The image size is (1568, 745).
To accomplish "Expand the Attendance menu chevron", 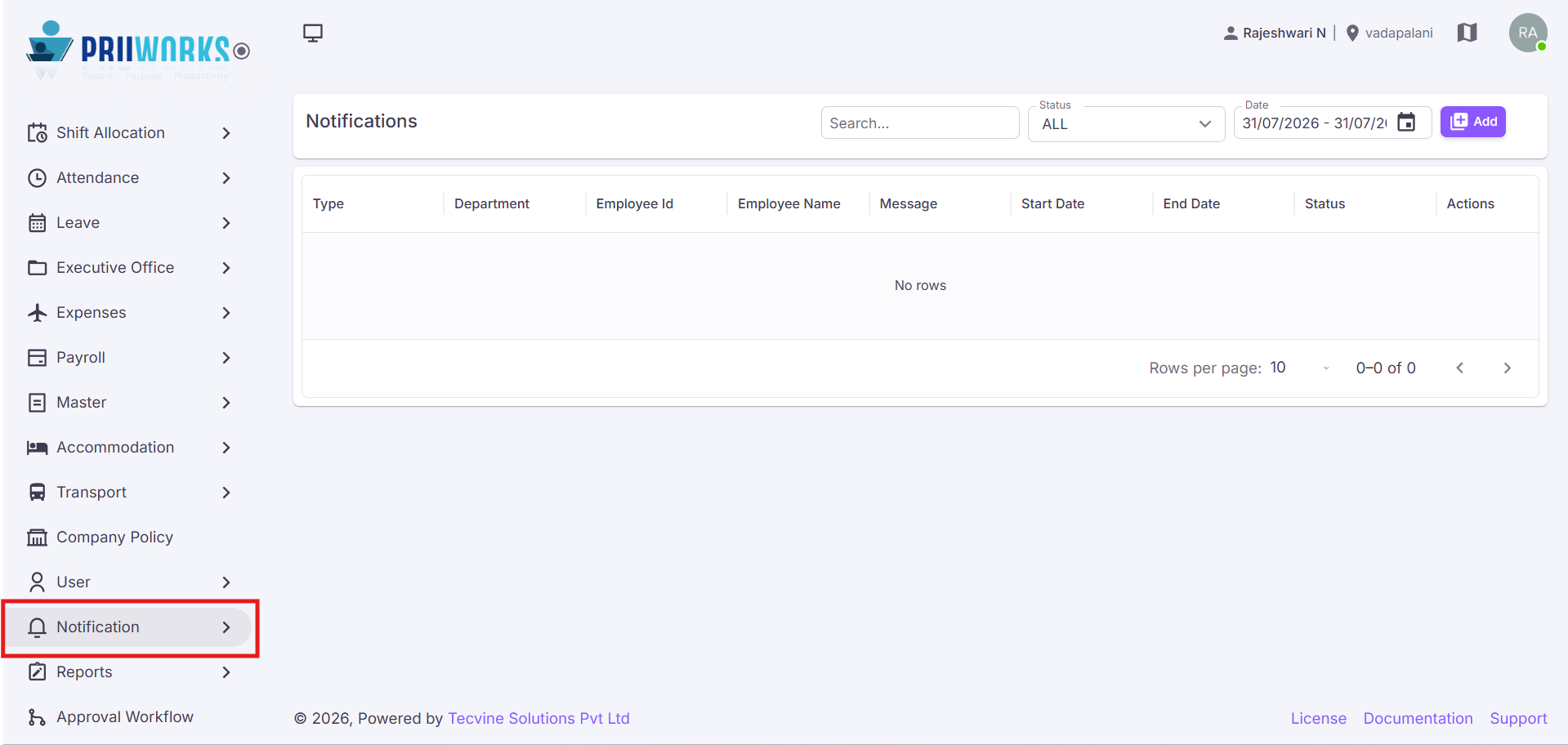I will coord(226,177).
